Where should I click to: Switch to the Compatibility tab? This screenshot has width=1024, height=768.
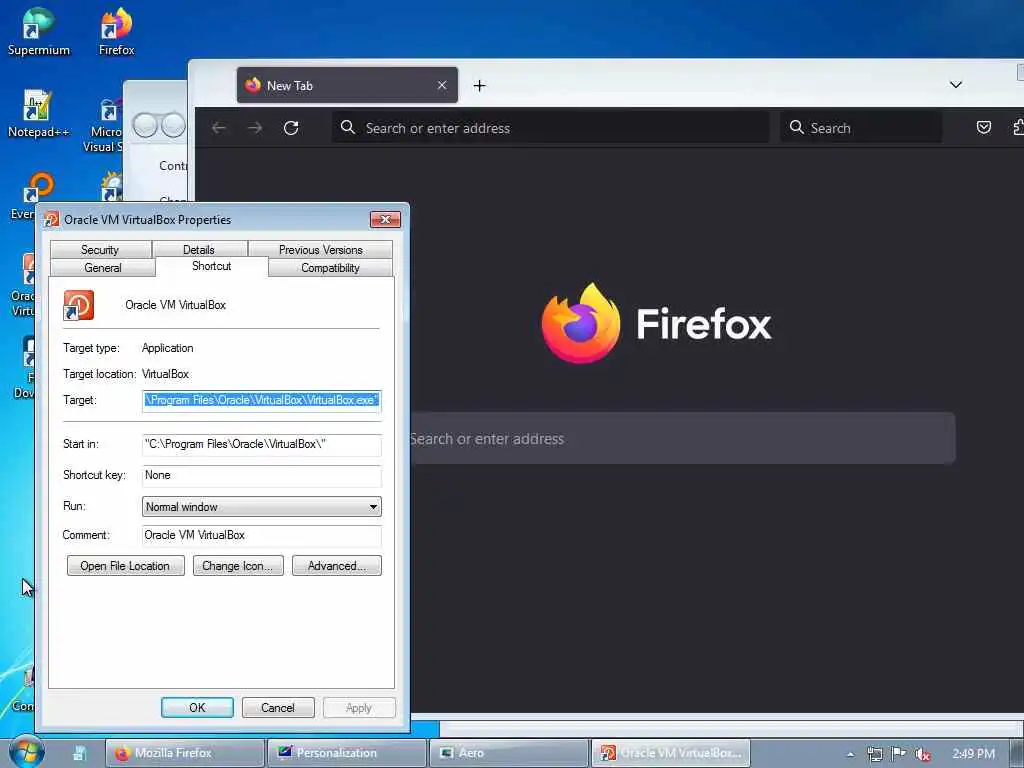[330, 268]
